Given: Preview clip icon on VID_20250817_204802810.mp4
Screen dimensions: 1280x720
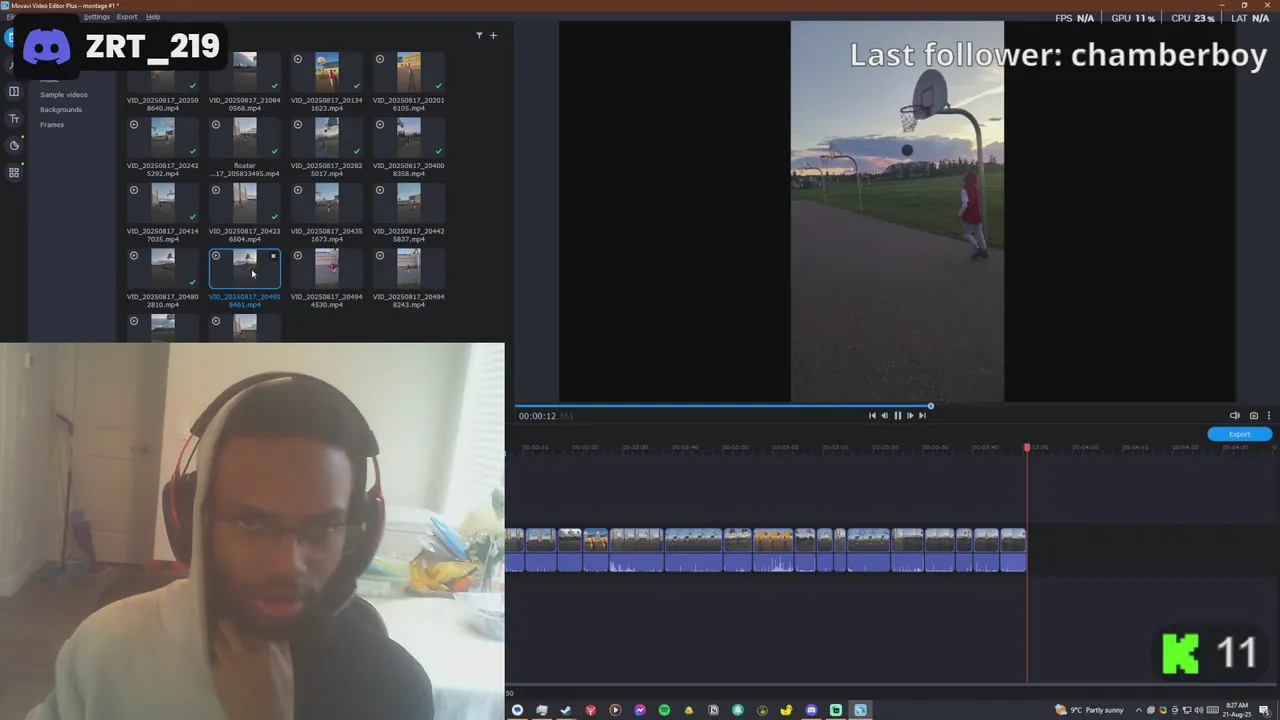Looking at the screenshot, I should tap(134, 256).
